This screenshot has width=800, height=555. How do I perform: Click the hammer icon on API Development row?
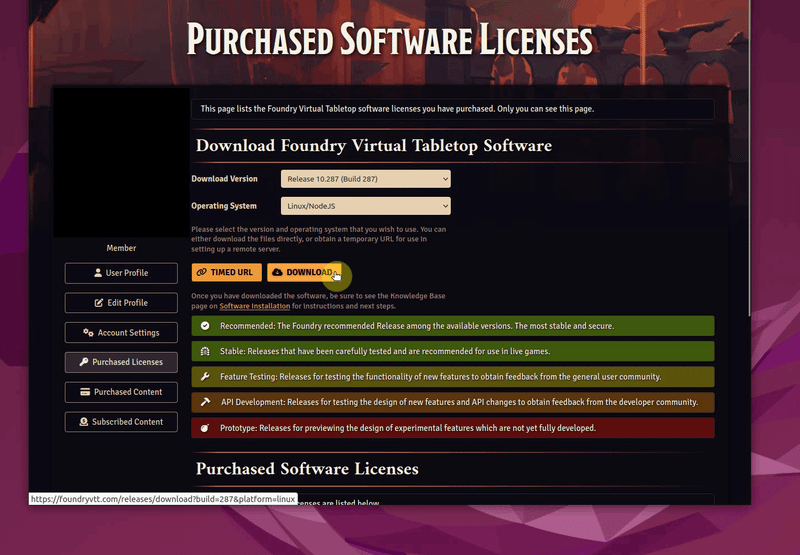pos(205,402)
